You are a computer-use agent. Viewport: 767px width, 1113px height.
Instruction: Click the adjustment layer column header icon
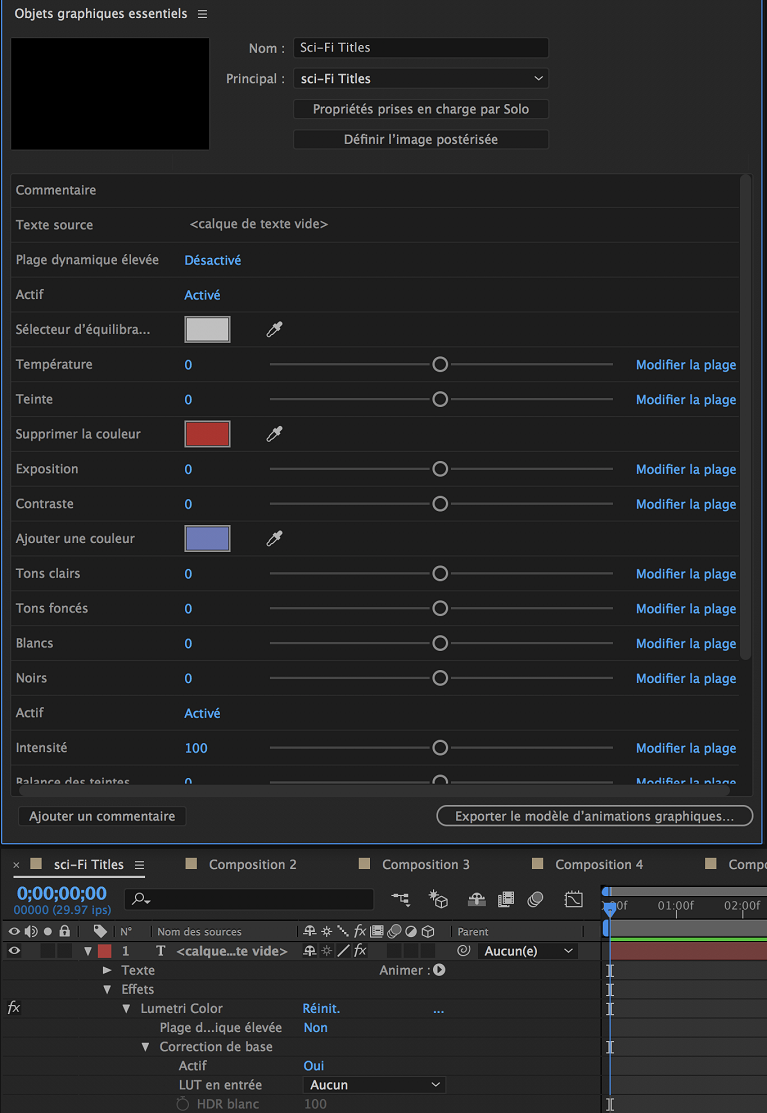411,931
